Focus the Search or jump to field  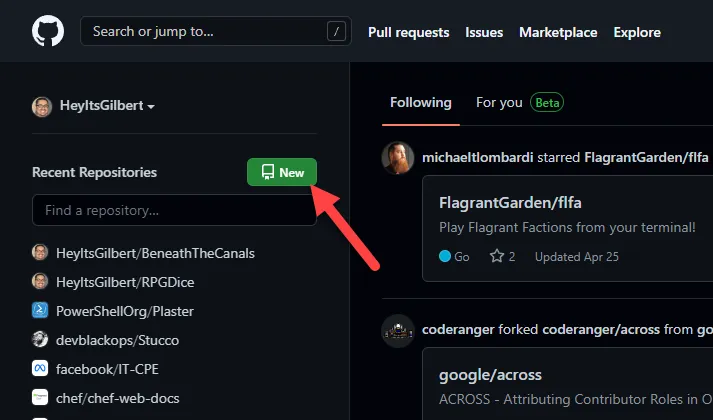[216, 31]
